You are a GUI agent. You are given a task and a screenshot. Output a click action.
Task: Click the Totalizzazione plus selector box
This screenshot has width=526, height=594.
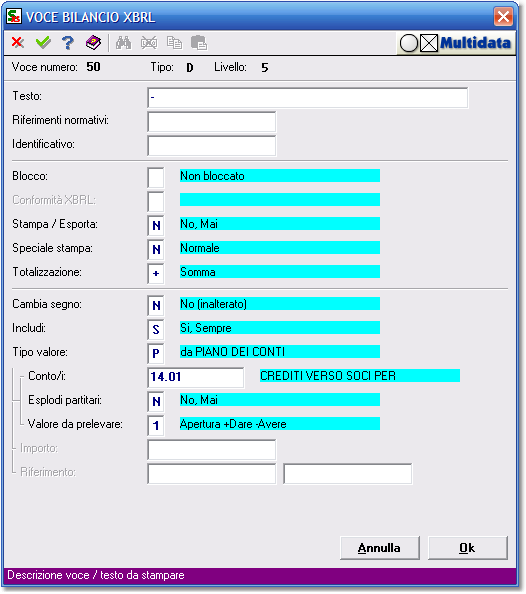pyautogui.click(x=156, y=274)
